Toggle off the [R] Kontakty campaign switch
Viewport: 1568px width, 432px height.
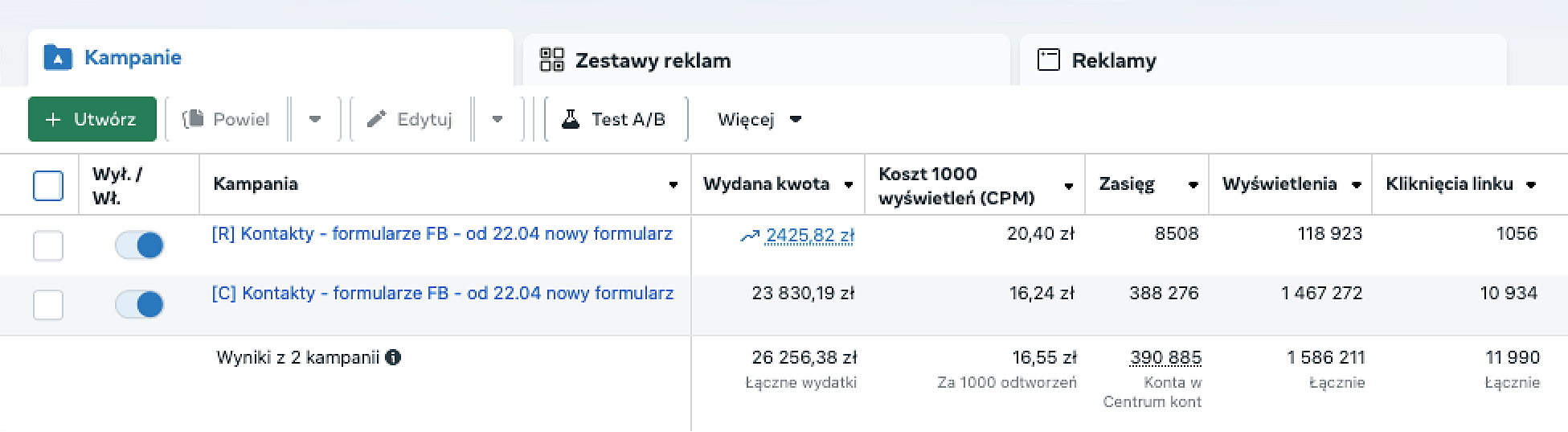(140, 245)
